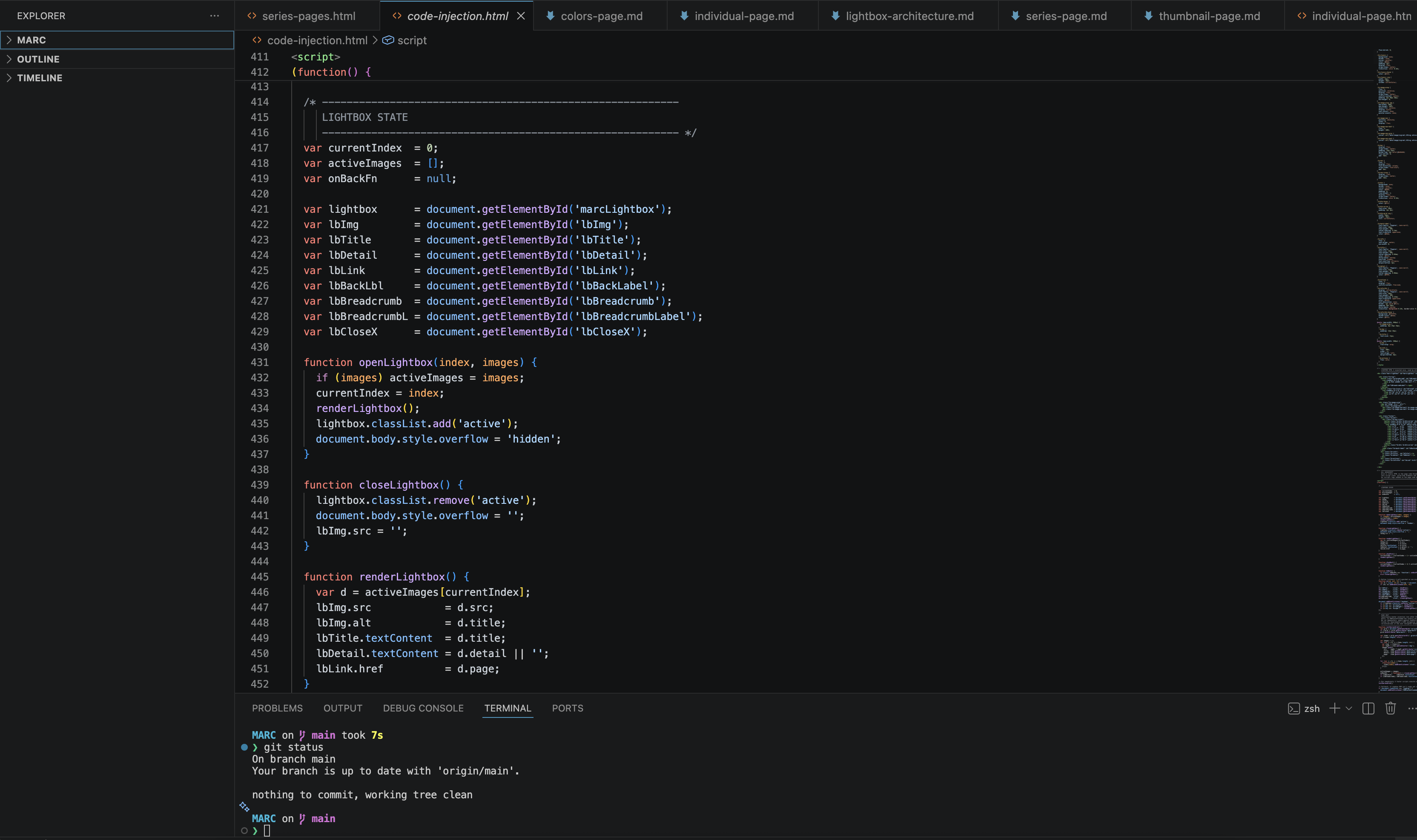This screenshot has width=1417, height=840.
Task: Open series-page.md tab
Action: tap(1066, 16)
